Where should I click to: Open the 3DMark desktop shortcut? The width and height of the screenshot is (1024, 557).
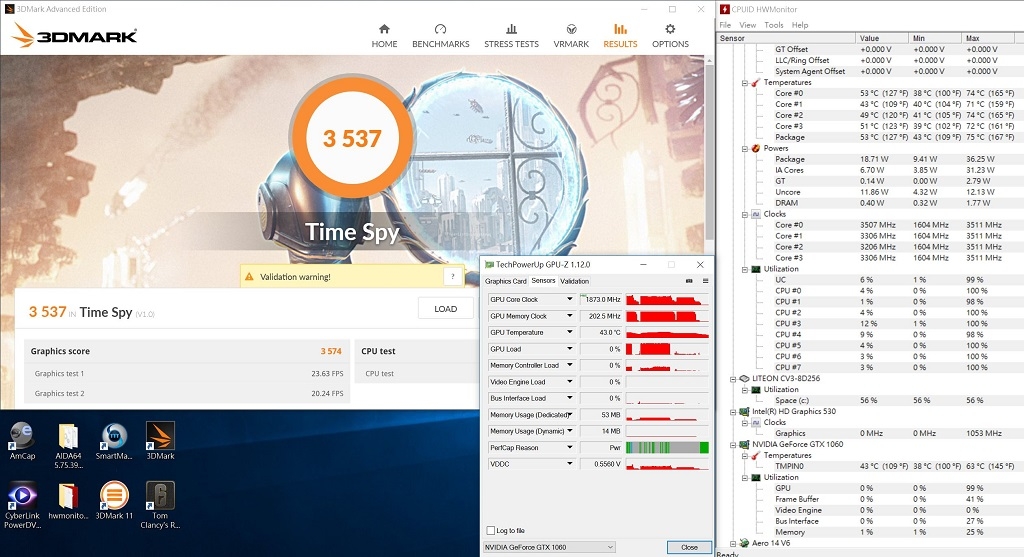(x=160, y=441)
